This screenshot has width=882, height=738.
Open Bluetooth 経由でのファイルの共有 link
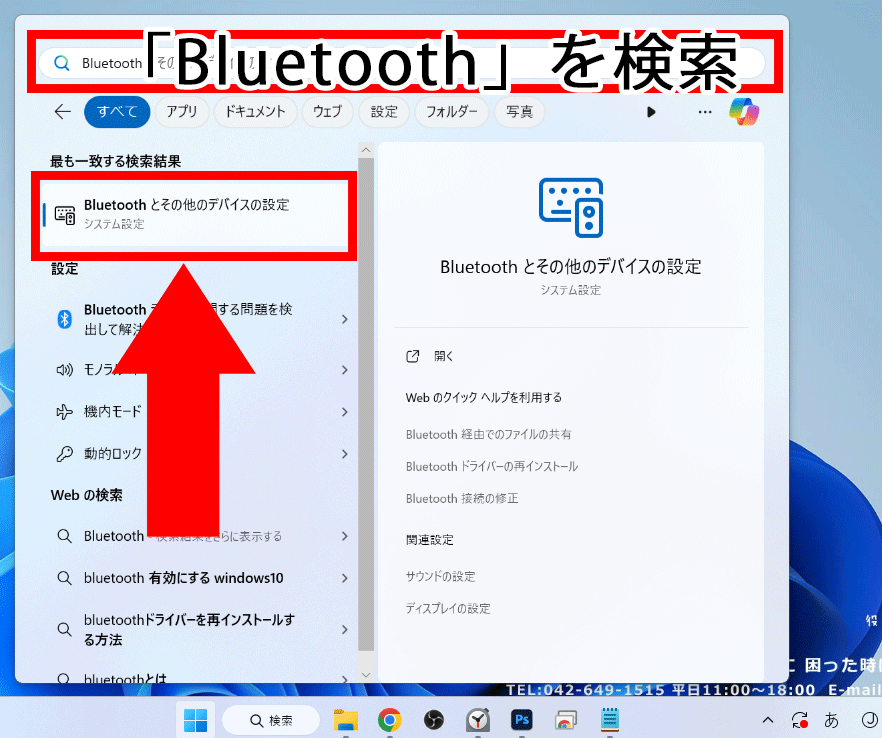click(488, 434)
